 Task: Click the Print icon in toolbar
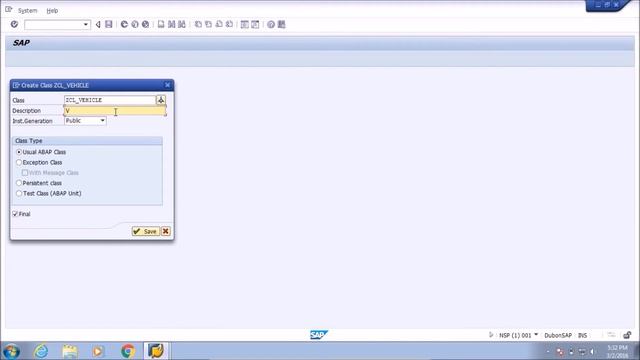pyautogui.click(x=161, y=24)
